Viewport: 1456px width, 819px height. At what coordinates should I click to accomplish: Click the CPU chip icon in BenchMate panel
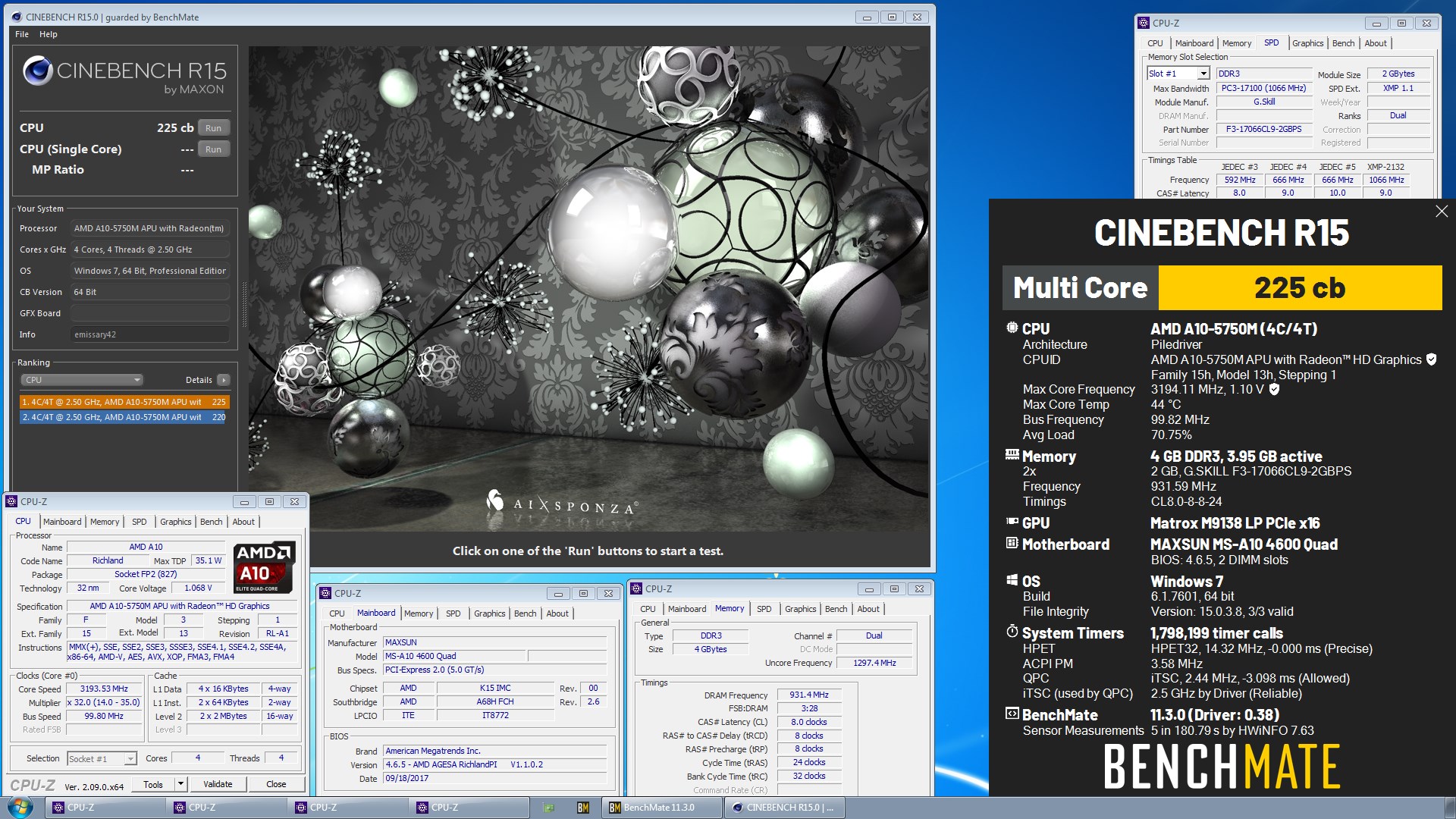click(1012, 328)
